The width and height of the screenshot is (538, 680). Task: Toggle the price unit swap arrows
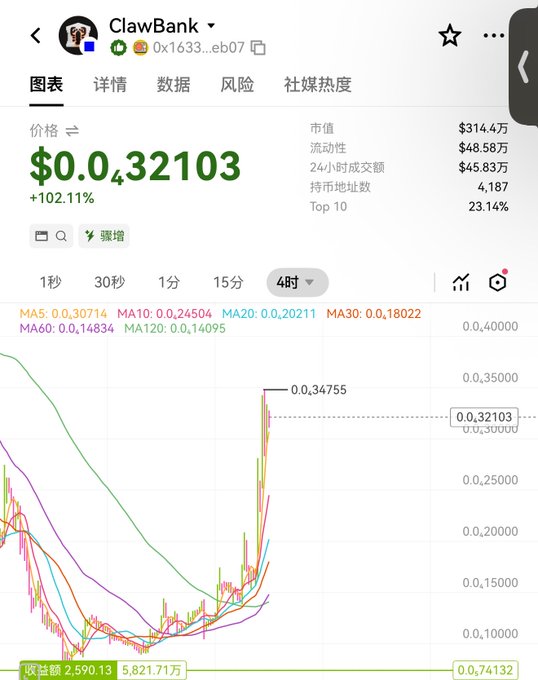point(72,131)
